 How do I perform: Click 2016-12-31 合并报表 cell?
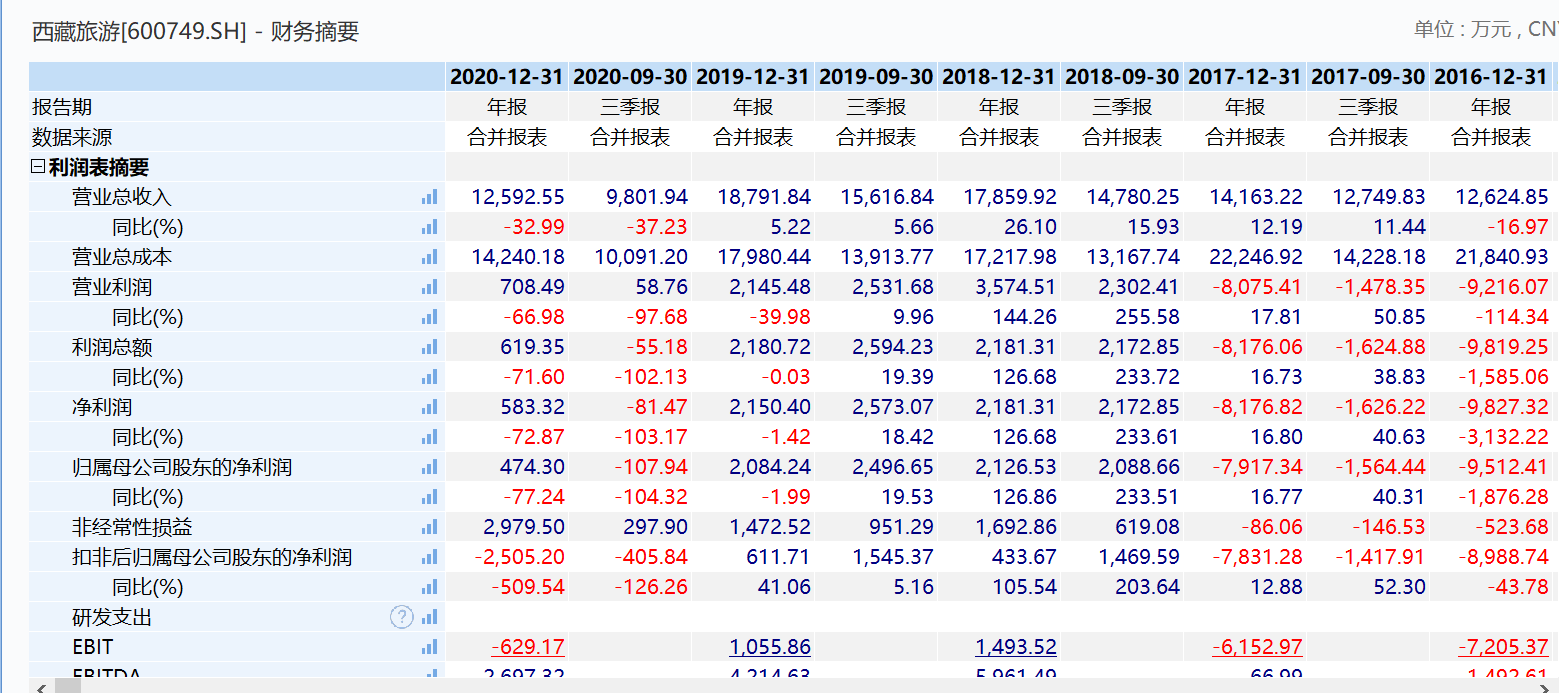(1491, 137)
